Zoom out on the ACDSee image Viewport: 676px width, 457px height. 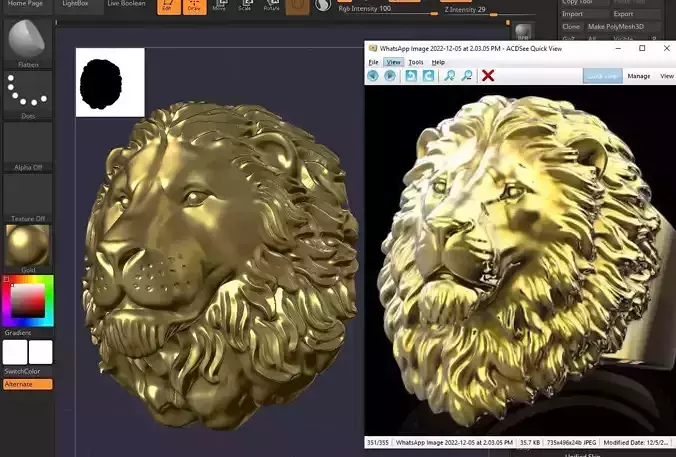click(466, 76)
